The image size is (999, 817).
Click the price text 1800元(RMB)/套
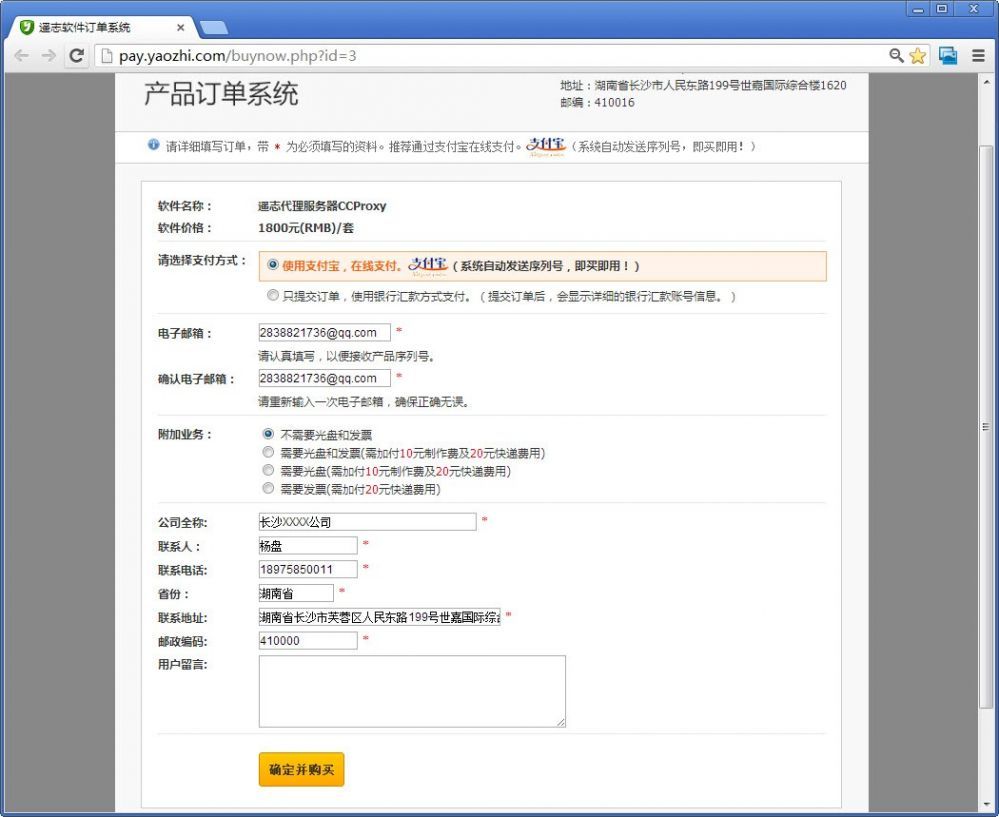(x=306, y=228)
